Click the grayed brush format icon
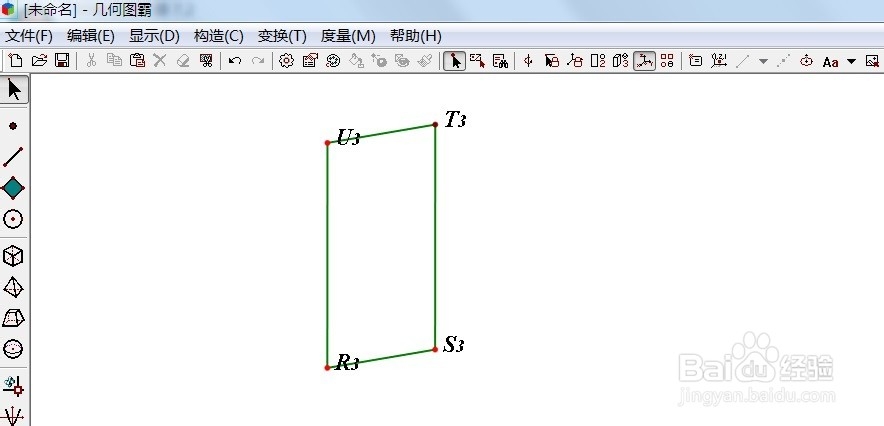Viewport: 884px width, 426px height. click(426, 60)
